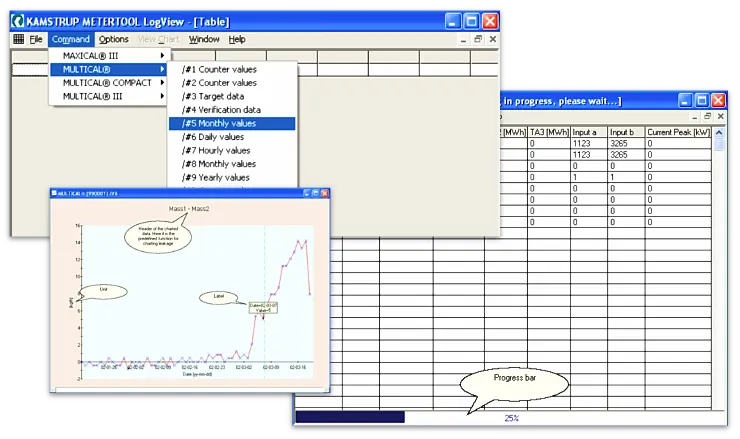Restore the inner table of progress window
740x439 pixels.
707,116
